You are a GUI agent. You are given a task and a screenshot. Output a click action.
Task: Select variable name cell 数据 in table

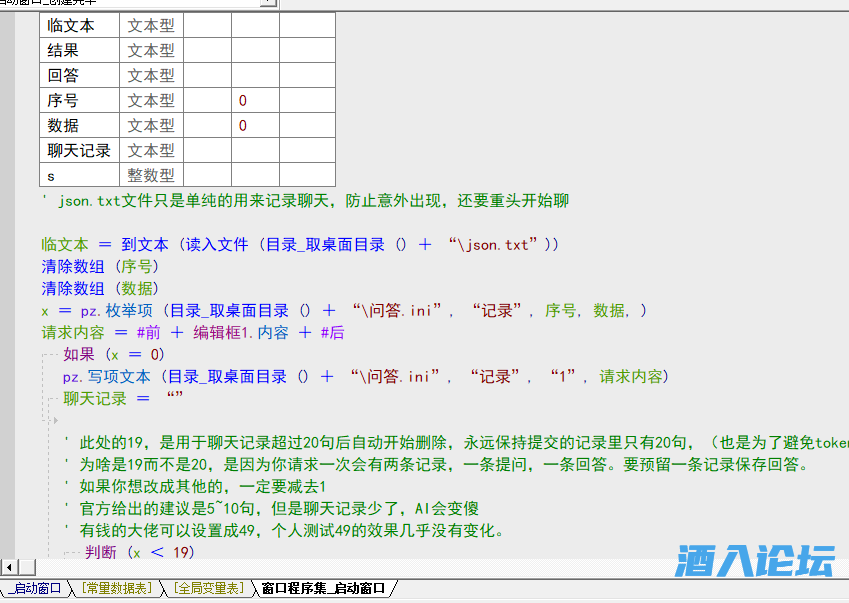point(80,125)
